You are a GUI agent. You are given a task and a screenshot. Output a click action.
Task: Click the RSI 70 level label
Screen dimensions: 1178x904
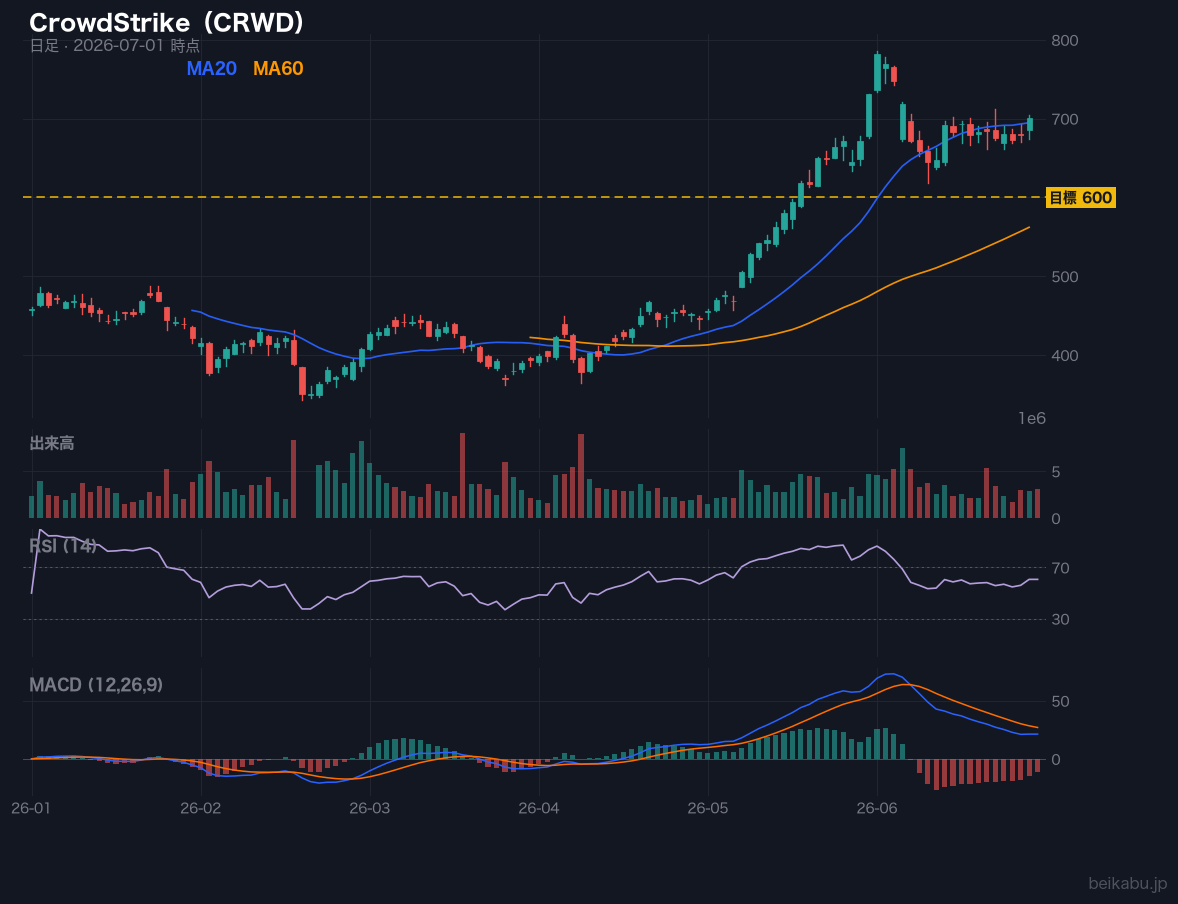tap(1060, 568)
